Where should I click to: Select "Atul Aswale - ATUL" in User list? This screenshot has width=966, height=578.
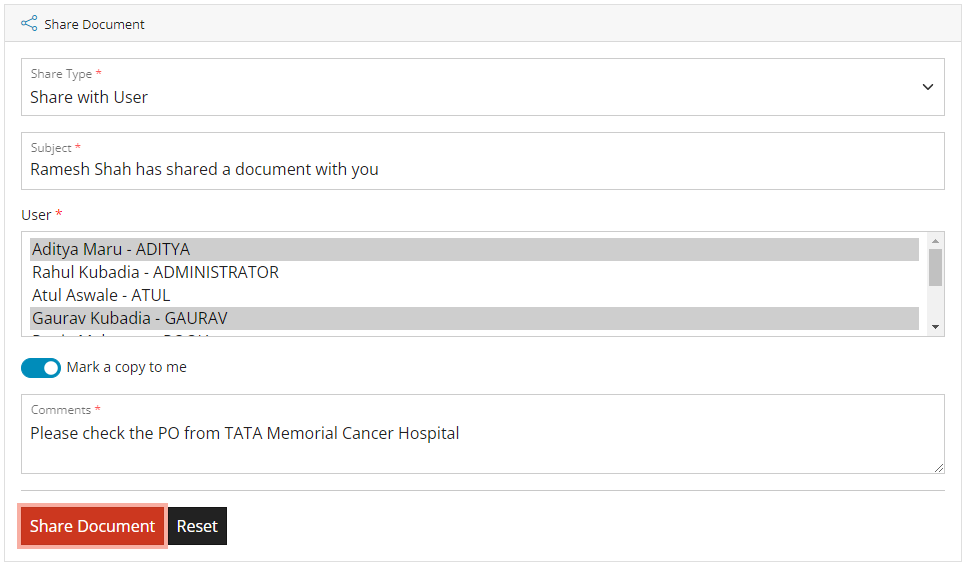click(x=100, y=294)
